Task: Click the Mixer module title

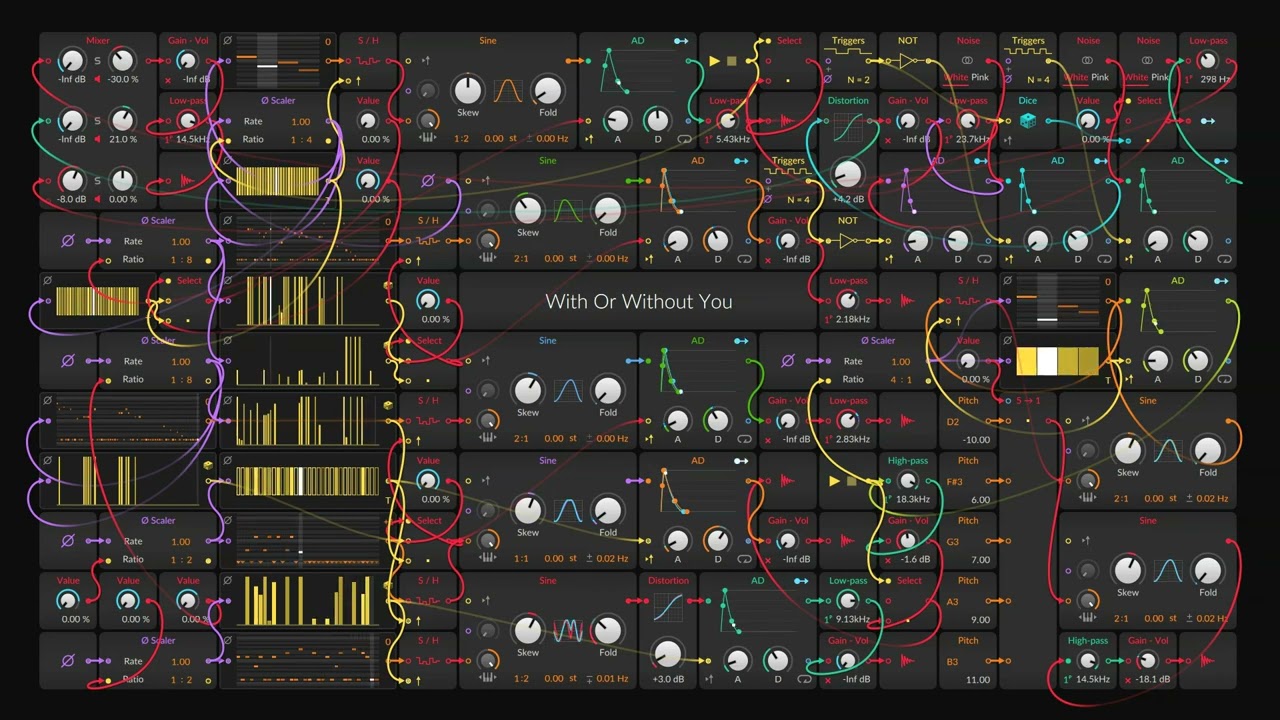Action: pyautogui.click(x=98, y=41)
